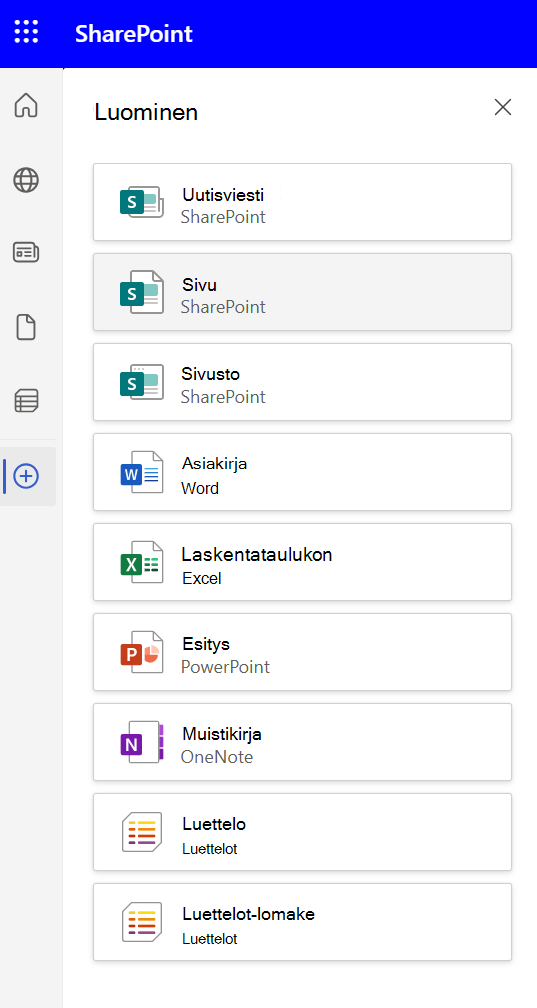Click the 'OneNote' subtitle text
This screenshot has width=537, height=1008.
click(x=217, y=757)
